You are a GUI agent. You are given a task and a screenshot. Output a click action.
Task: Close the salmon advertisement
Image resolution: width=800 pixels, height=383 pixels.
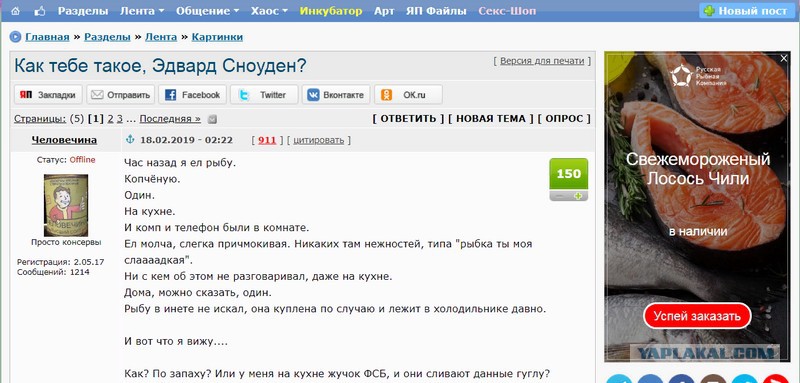(x=784, y=59)
